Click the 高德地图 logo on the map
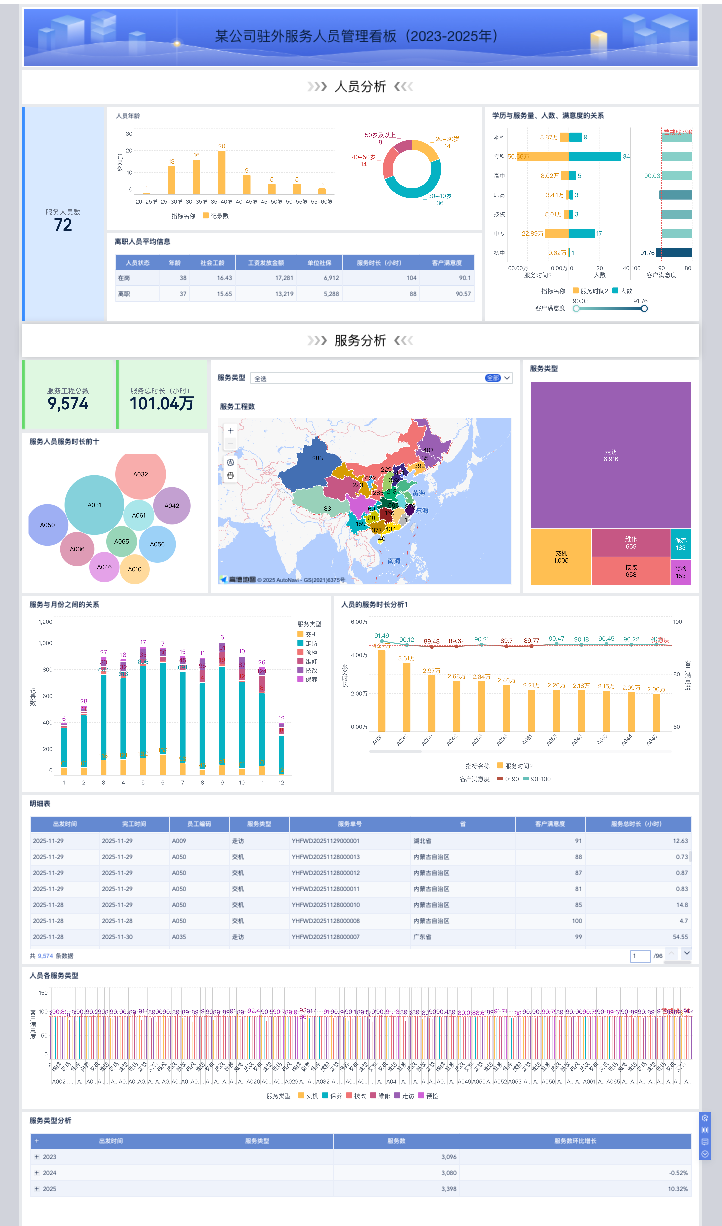Image resolution: width=722 pixels, height=1226 pixels. click(238, 579)
